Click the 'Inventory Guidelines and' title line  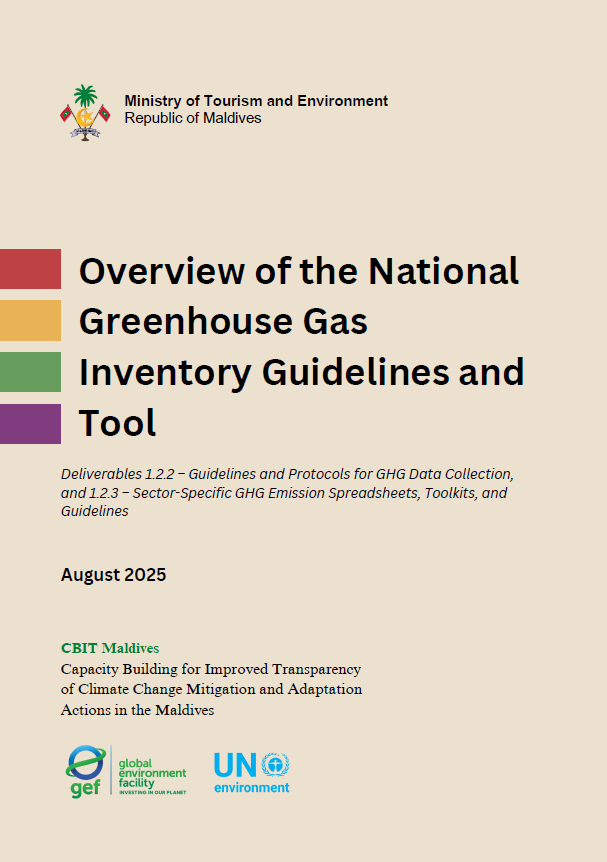(x=302, y=372)
